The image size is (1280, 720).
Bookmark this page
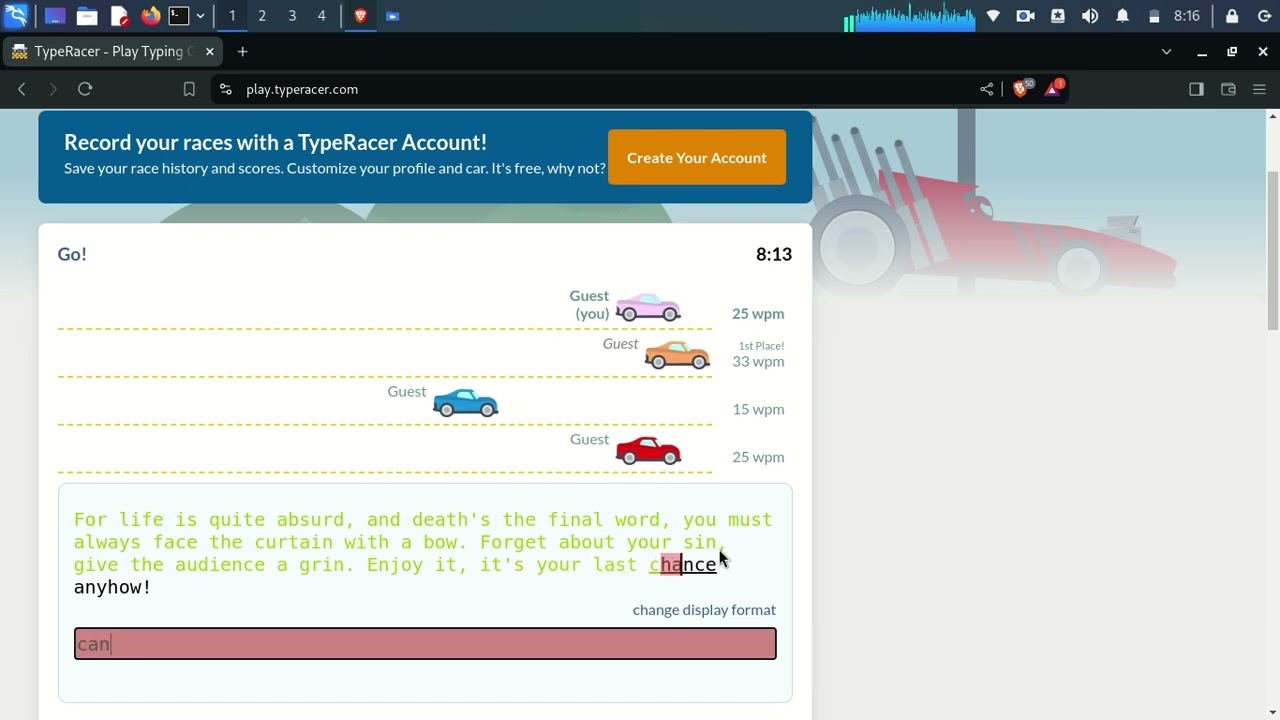(189, 89)
